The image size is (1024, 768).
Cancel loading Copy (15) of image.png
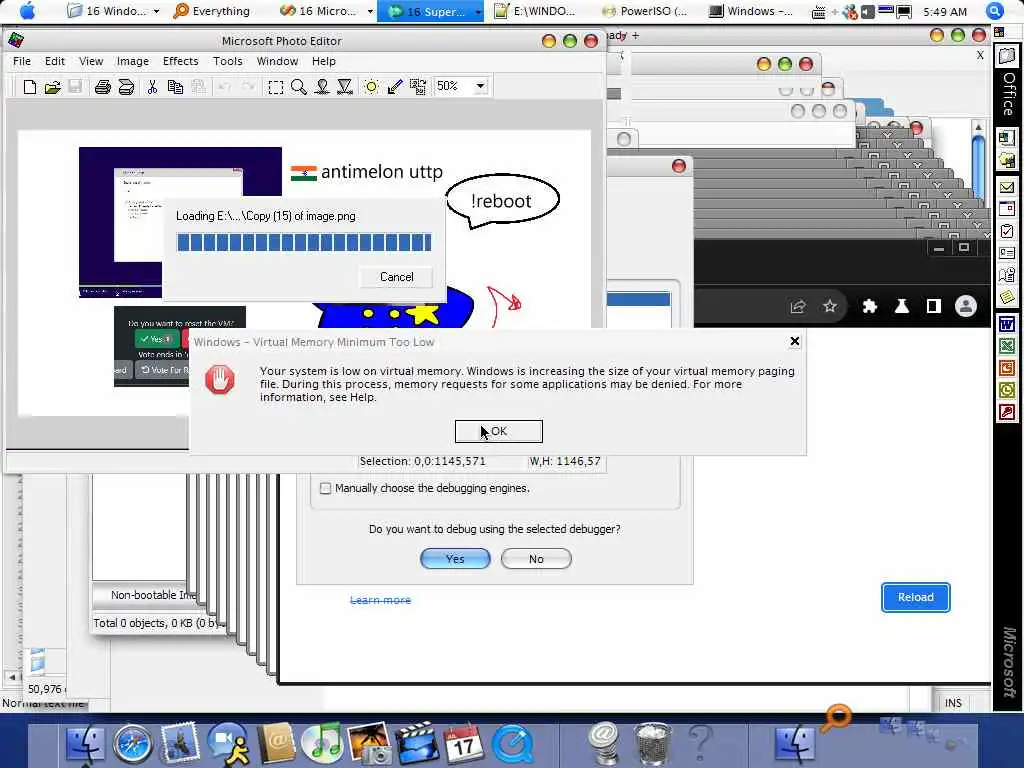click(x=396, y=277)
